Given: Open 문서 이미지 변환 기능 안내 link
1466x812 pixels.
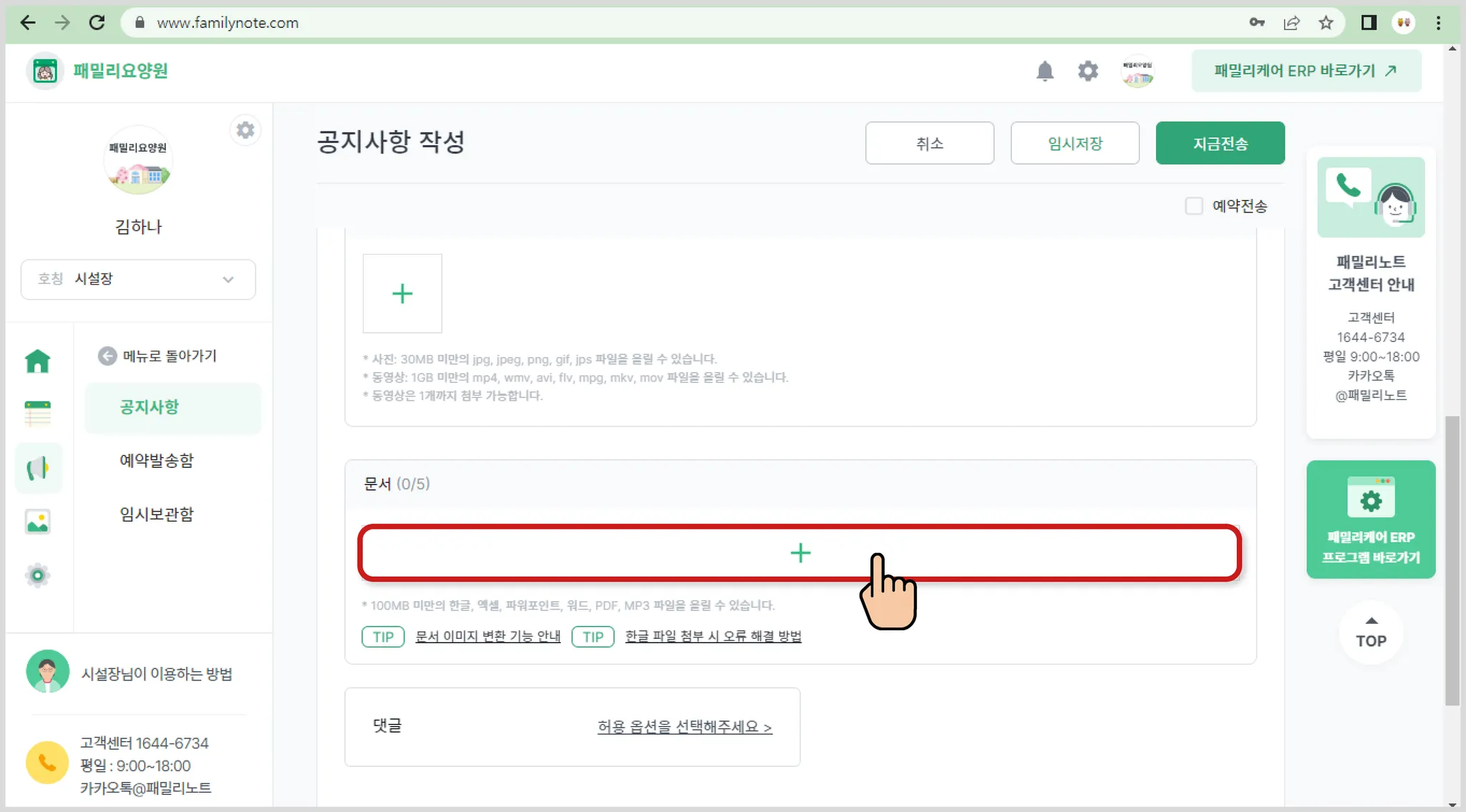Looking at the screenshot, I should [x=487, y=636].
